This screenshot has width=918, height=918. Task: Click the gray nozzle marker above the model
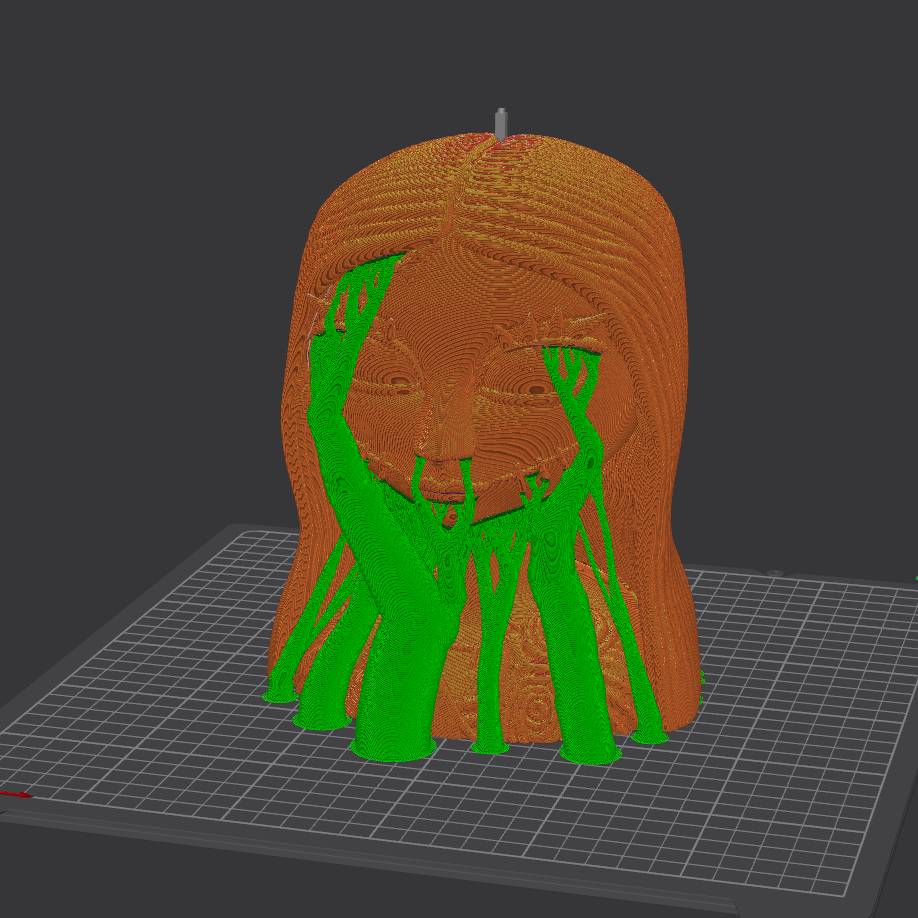500,124
